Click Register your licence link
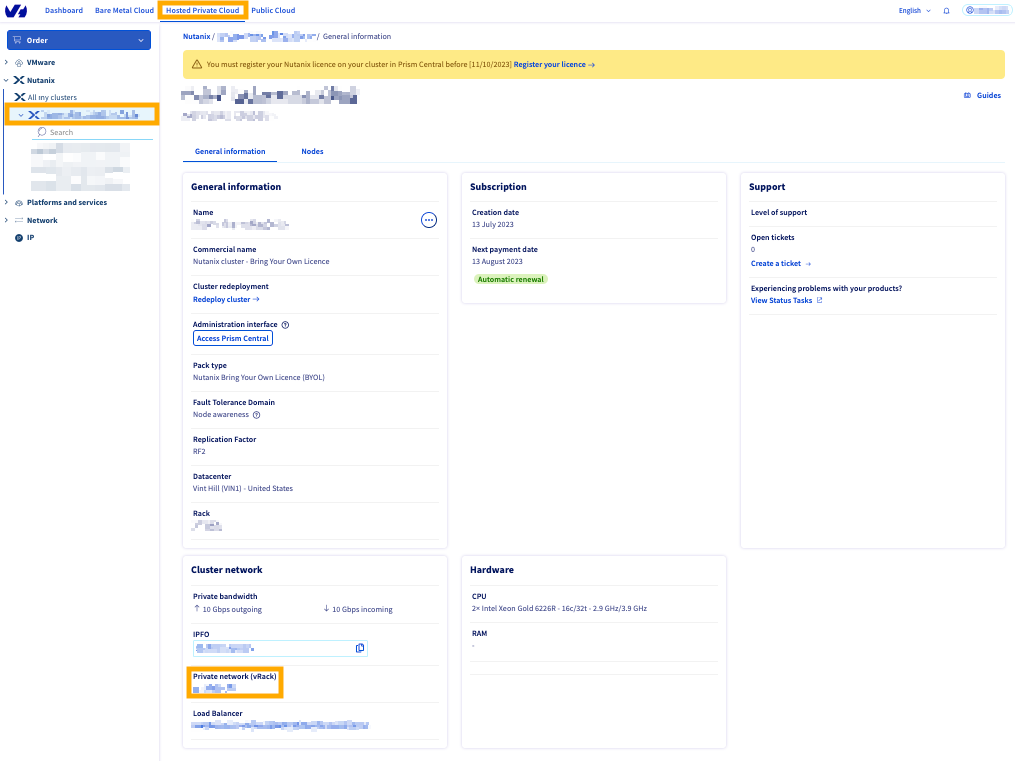This screenshot has width=1015, height=761. (x=554, y=65)
